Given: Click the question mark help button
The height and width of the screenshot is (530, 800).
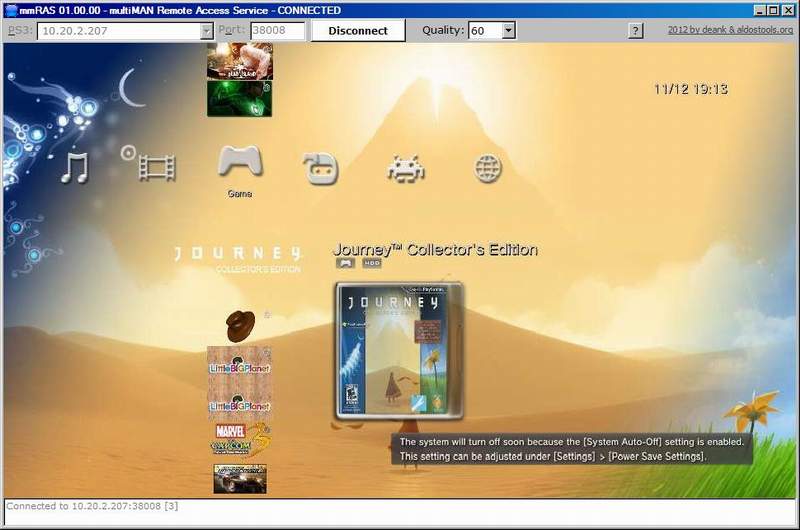Looking at the screenshot, I should point(635,31).
